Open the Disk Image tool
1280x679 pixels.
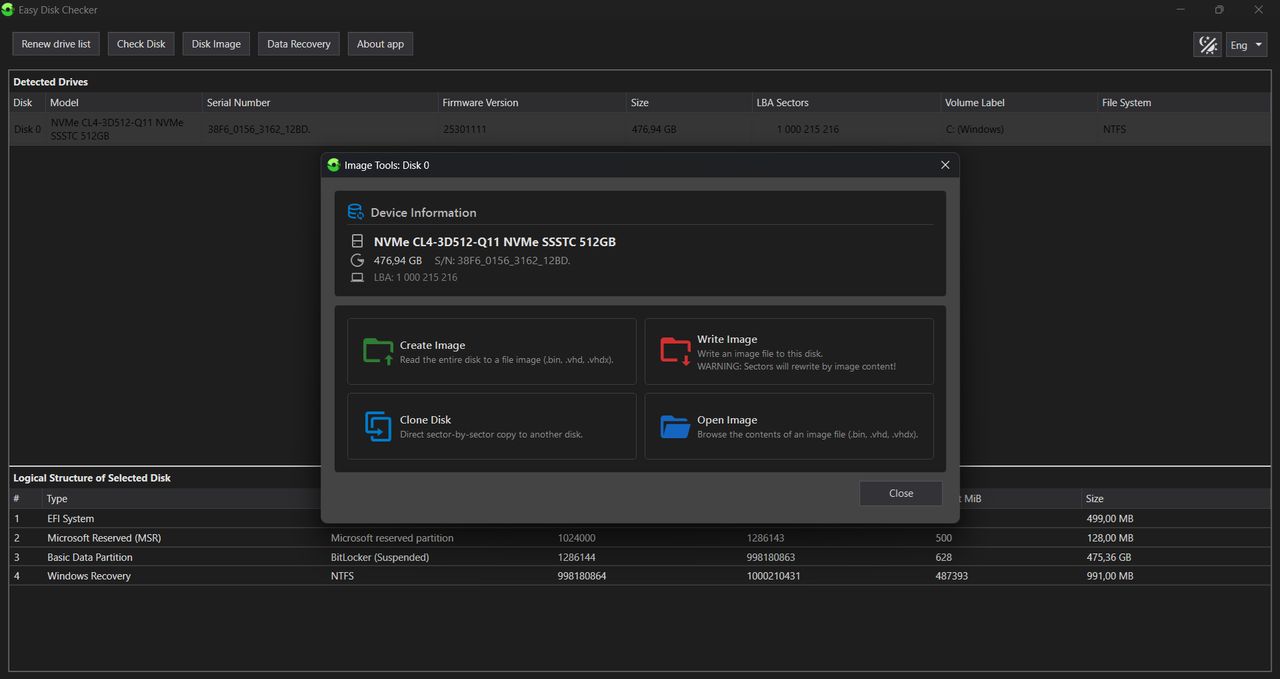pos(216,44)
